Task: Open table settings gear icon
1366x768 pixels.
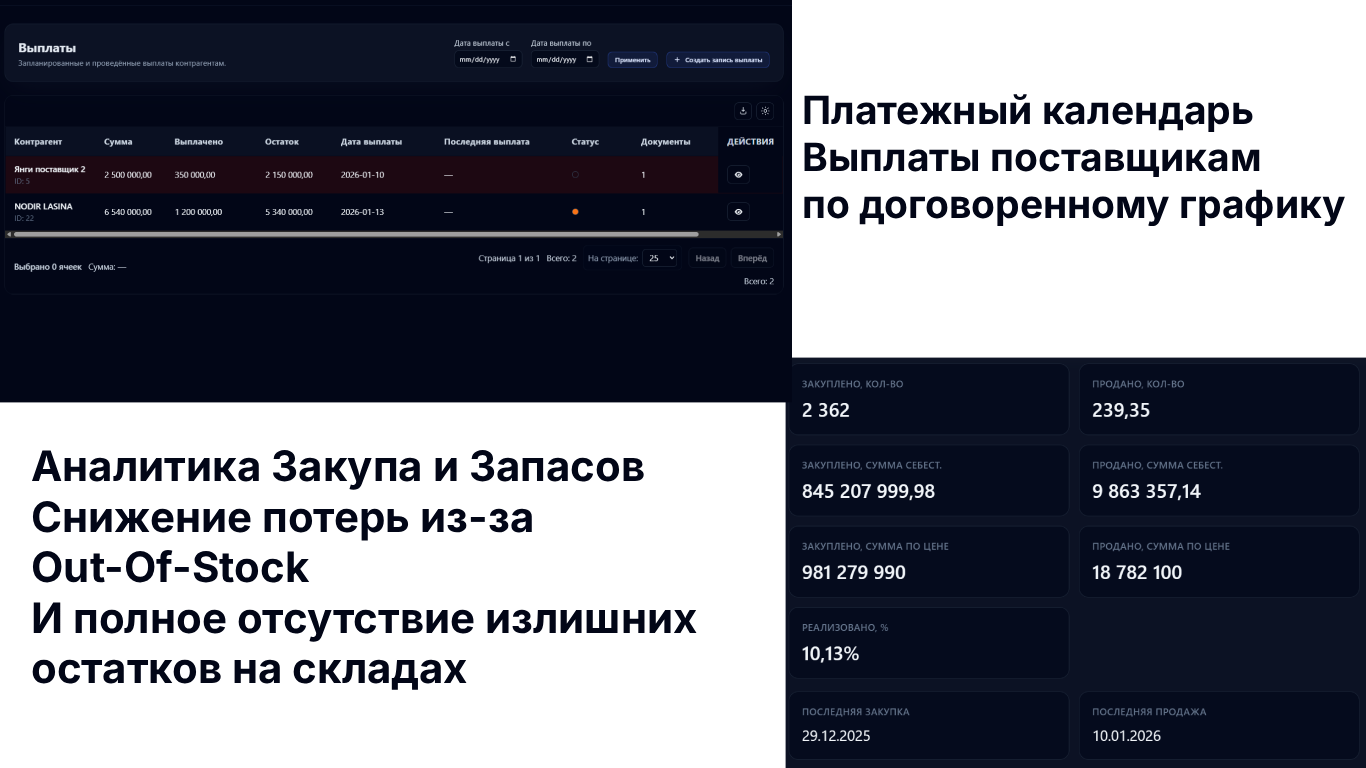Action: point(765,111)
